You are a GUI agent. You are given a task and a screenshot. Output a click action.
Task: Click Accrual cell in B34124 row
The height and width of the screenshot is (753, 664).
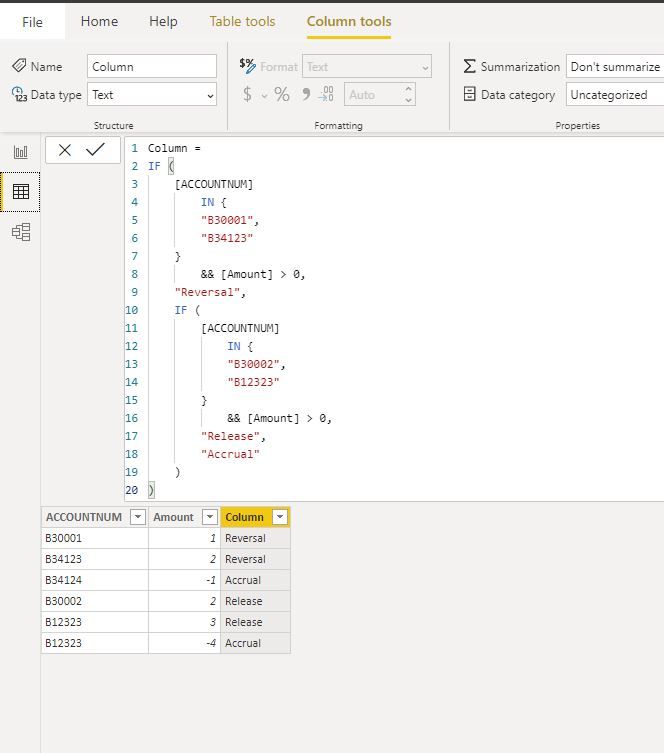pos(255,580)
